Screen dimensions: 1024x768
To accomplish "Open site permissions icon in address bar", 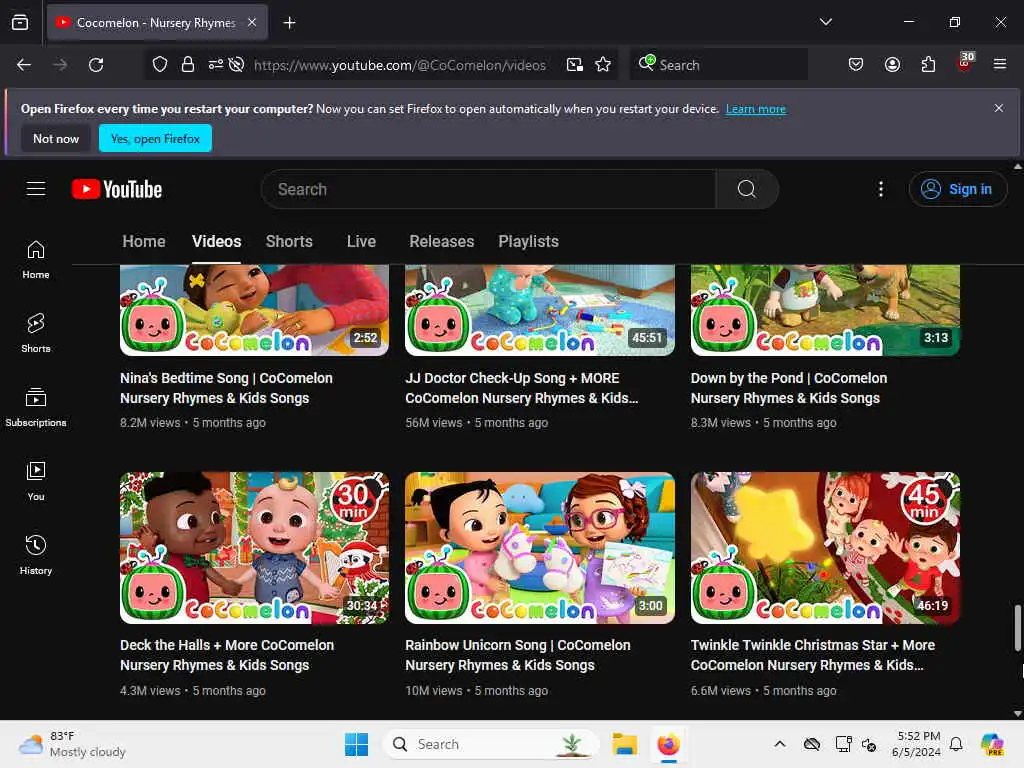I will (216, 65).
